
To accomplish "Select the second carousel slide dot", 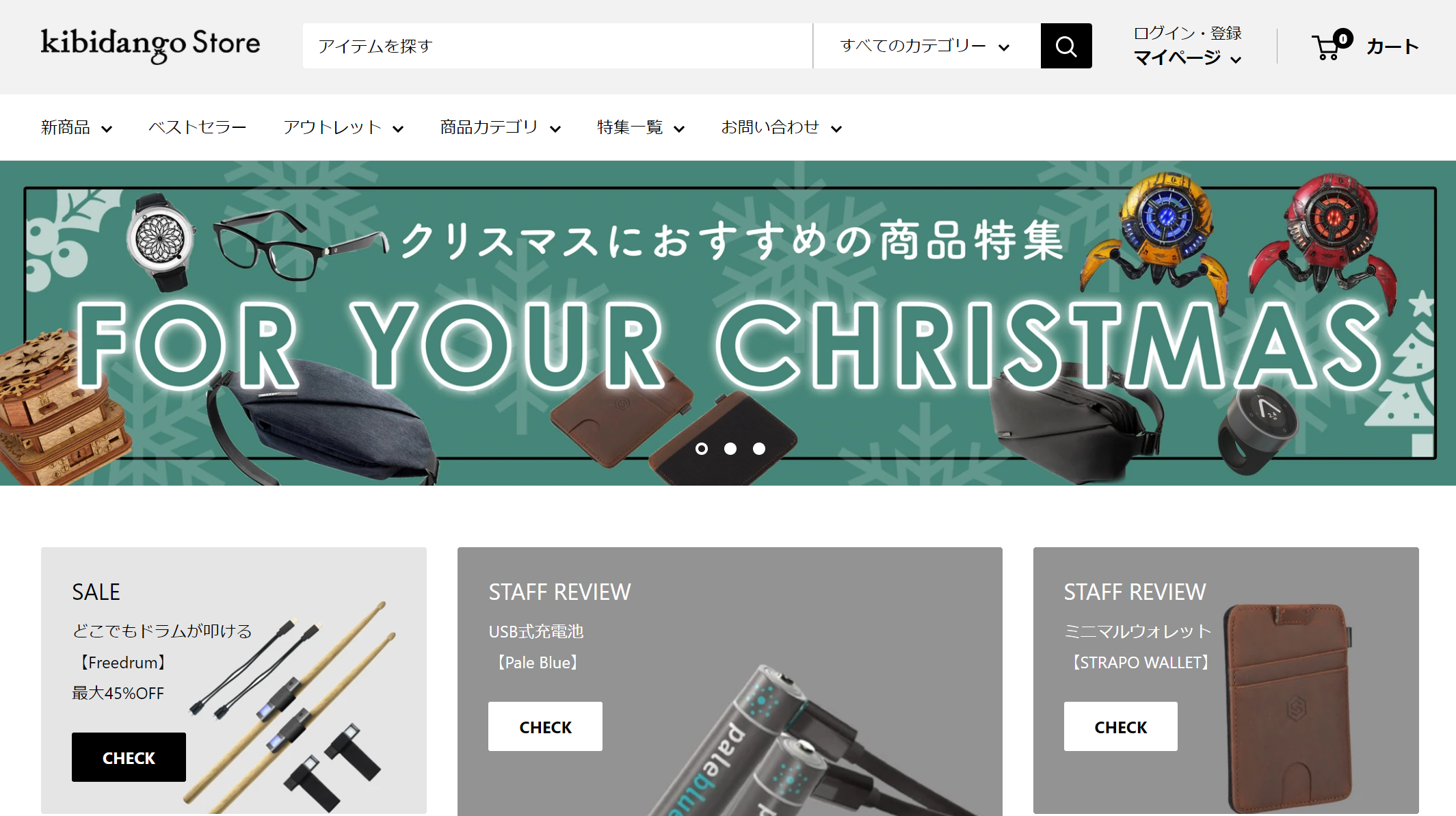I will pyautogui.click(x=730, y=449).
